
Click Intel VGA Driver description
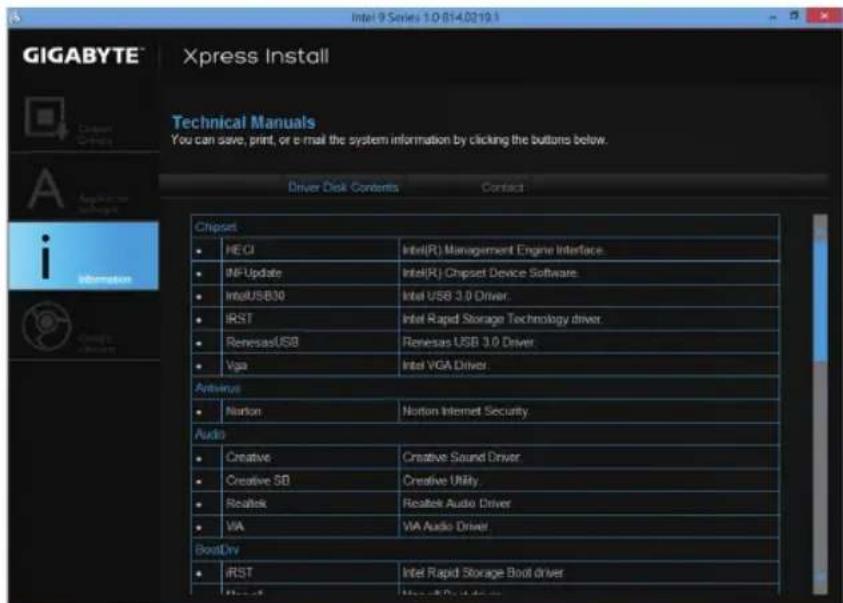click(x=445, y=366)
